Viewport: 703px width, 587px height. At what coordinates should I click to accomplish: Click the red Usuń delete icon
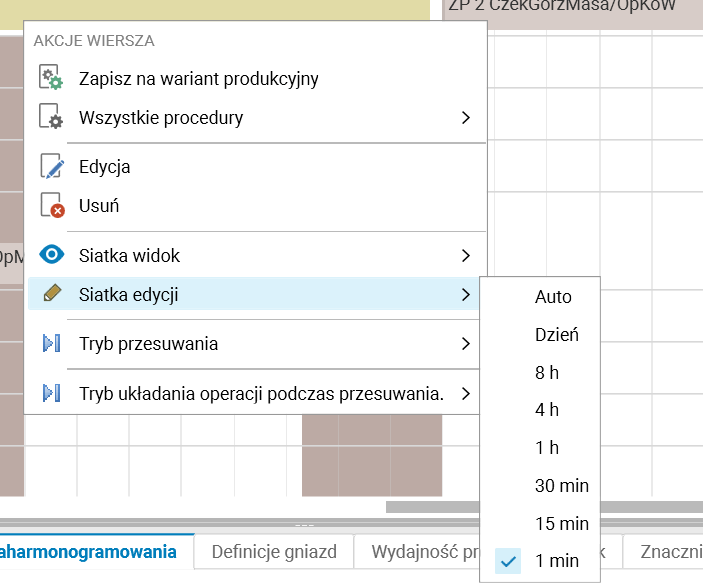pos(51,206)
